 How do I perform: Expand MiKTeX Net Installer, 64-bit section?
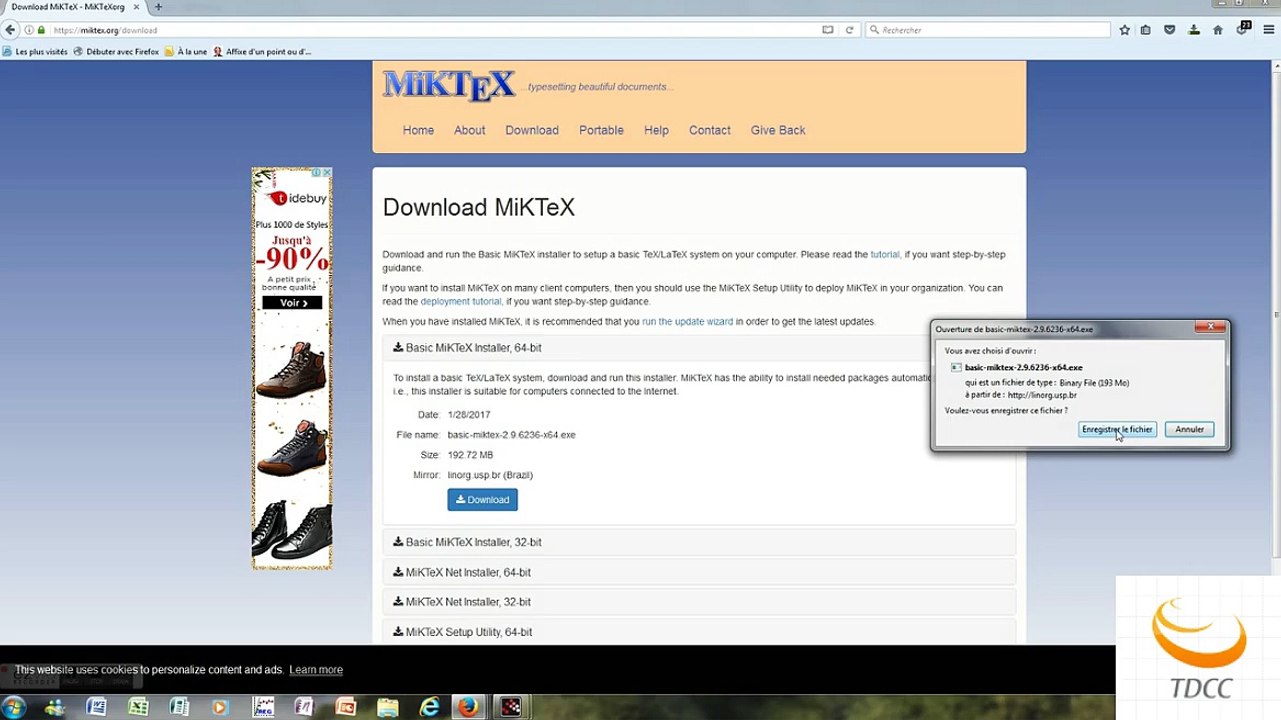point(699,572)
